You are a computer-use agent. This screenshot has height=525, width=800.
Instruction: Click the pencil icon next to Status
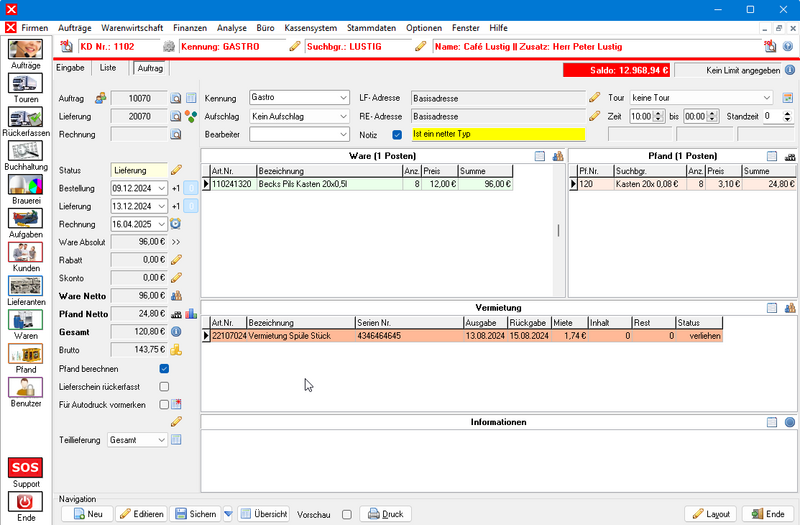(176, 170)
